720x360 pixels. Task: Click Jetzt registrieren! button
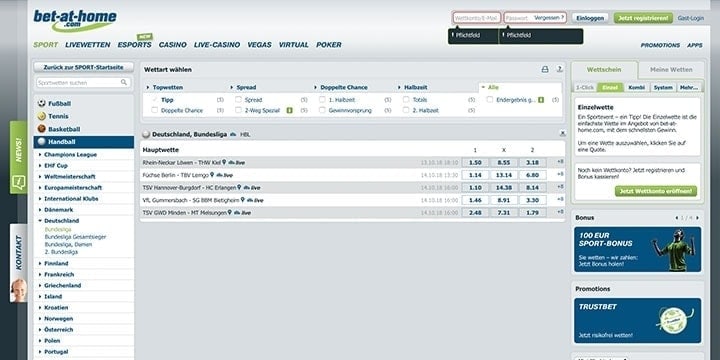[x=643, y=18]
